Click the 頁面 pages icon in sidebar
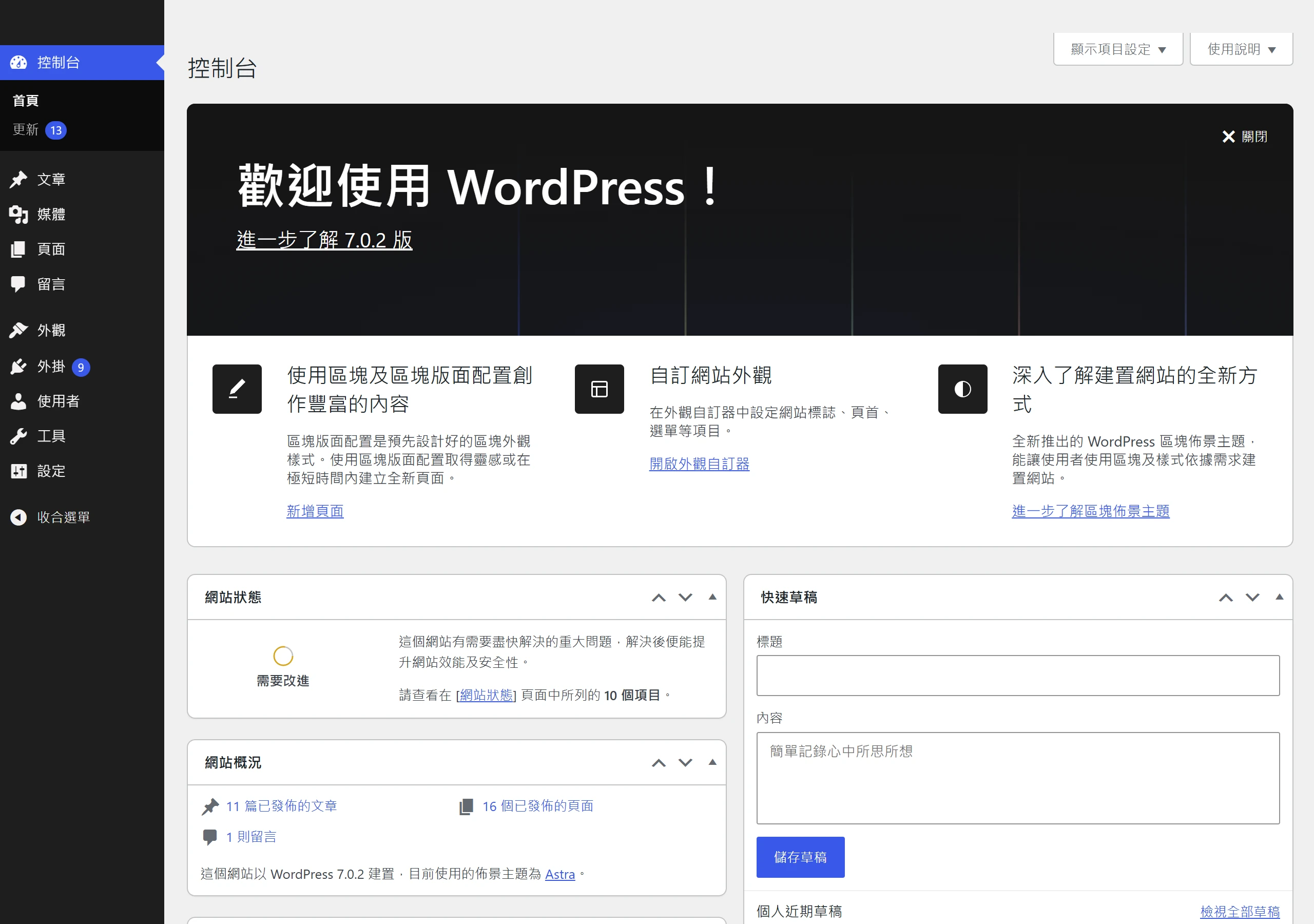This screenshot has height=924, width=1314. (x=18, y=249)
